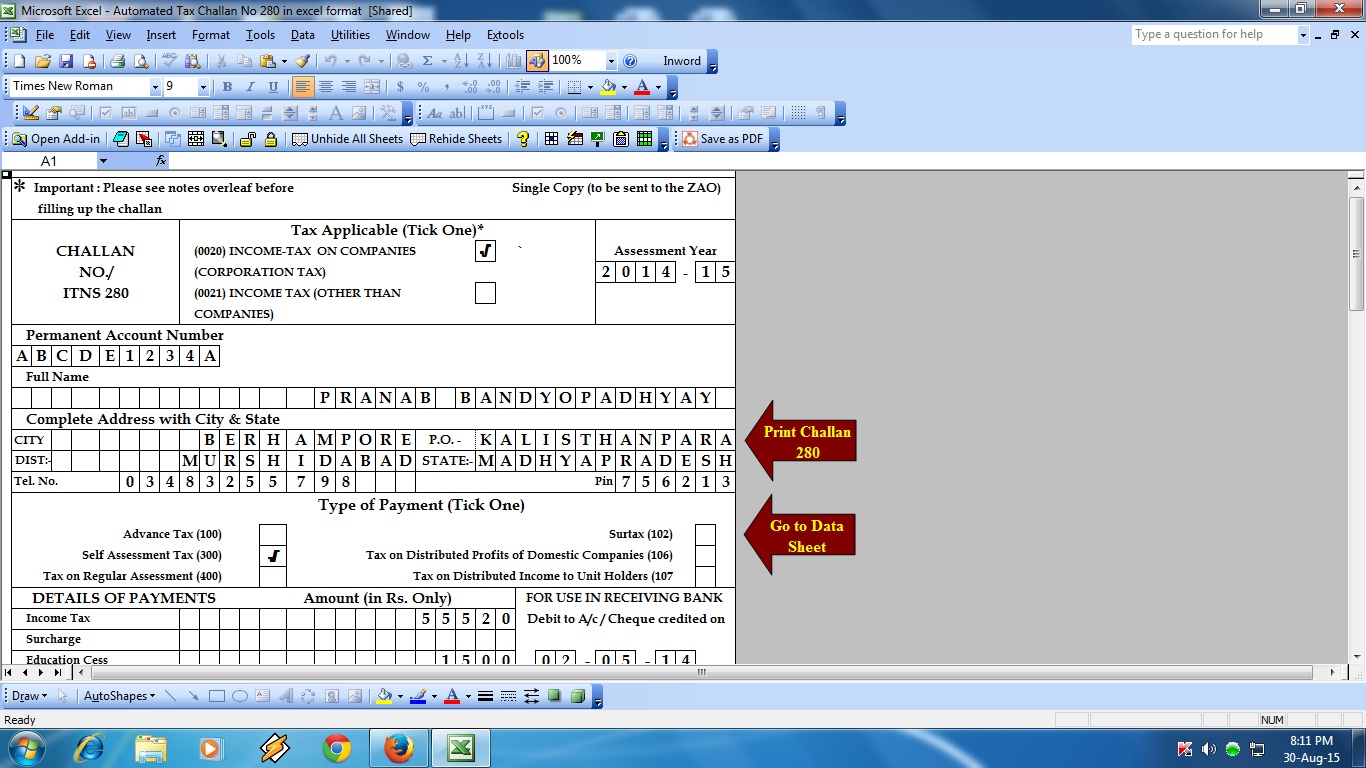The image size is (1366, 768).
Task: Click the New workbook icon
Action: point(19,61)
